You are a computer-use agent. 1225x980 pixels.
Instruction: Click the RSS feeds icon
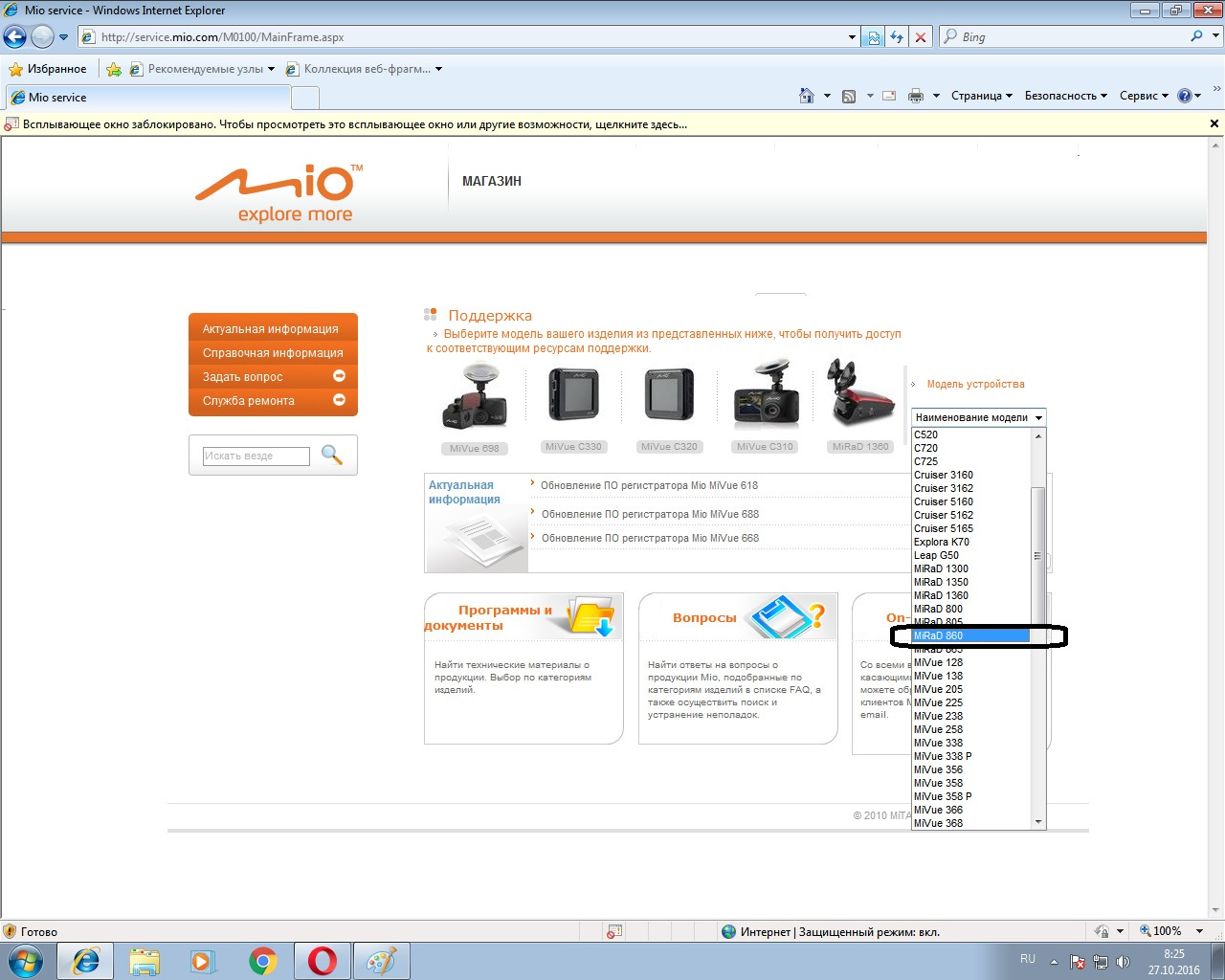point(849,96)
